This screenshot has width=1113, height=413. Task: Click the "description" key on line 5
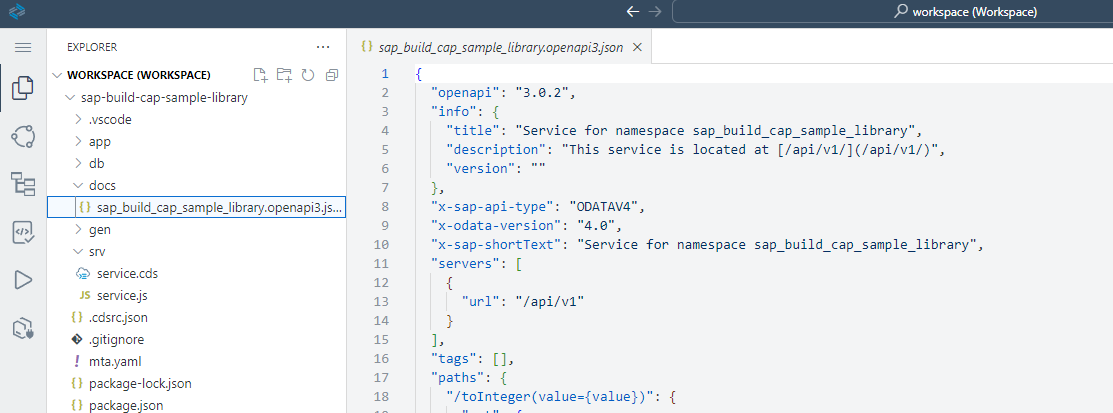coord(495,150)
